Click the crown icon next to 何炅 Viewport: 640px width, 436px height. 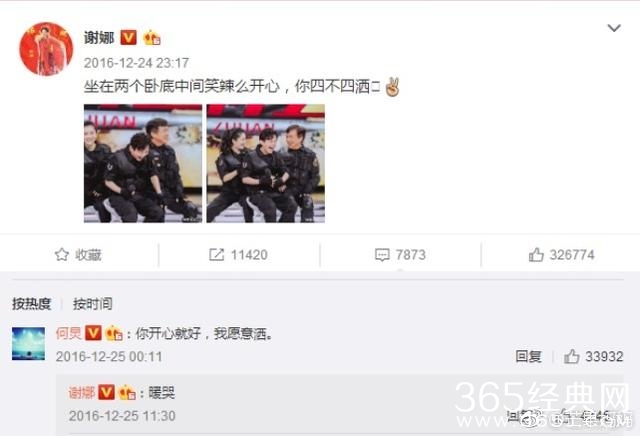[114, 334]
